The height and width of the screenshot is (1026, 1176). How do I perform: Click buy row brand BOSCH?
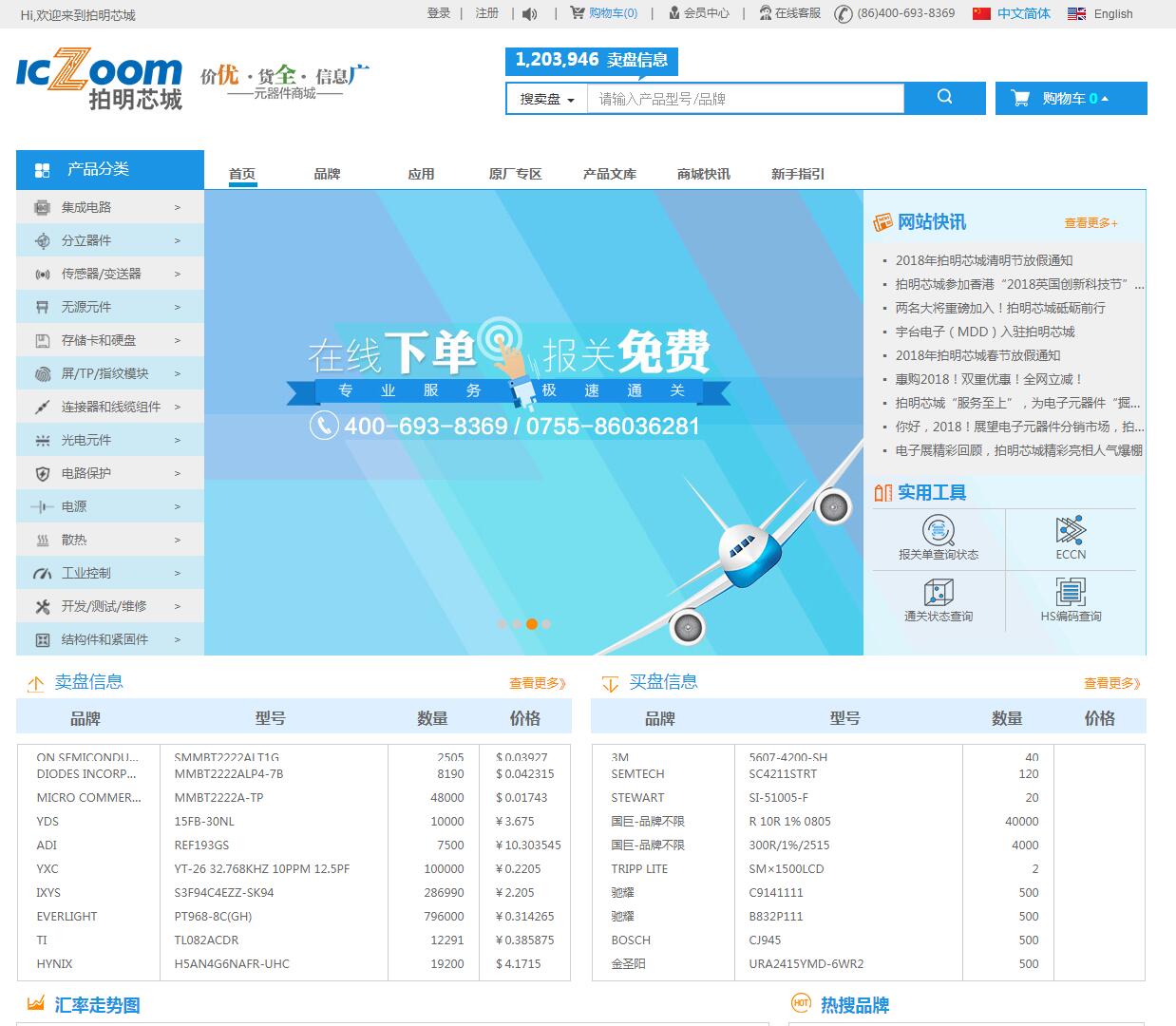pyautogui.click(x=631, y=940)
